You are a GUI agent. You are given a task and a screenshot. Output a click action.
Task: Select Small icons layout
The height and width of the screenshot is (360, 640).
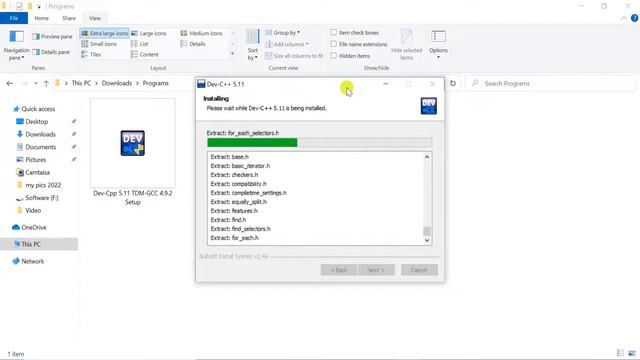(99, 44)
